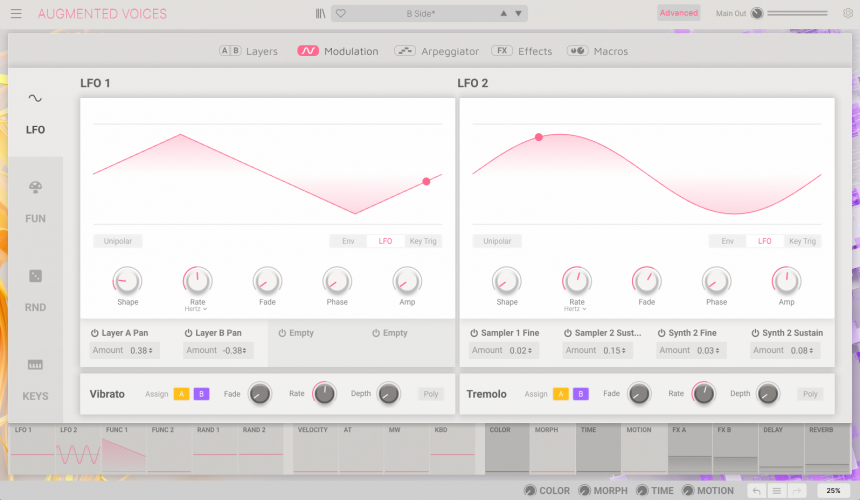Open edit history list icon
The height and width of the screenshot is (500, 860).
click(777, 491)
